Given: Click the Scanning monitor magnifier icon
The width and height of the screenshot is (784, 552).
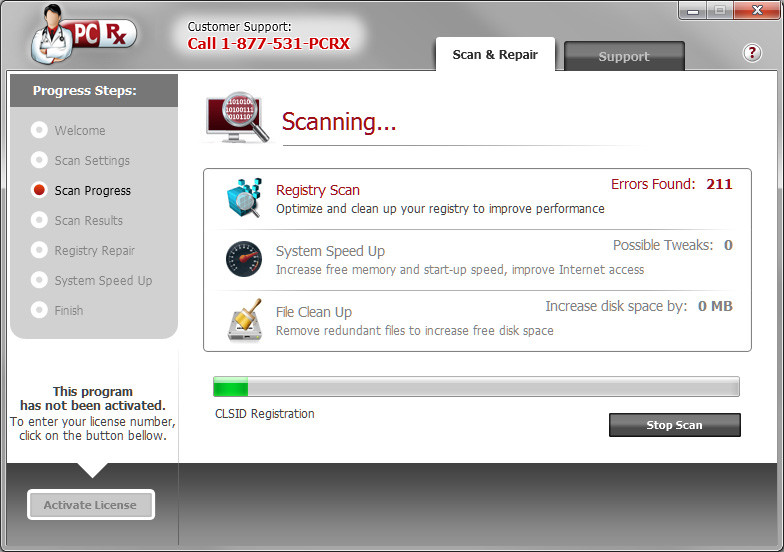Looking at the screenshot, I should 238,116.
